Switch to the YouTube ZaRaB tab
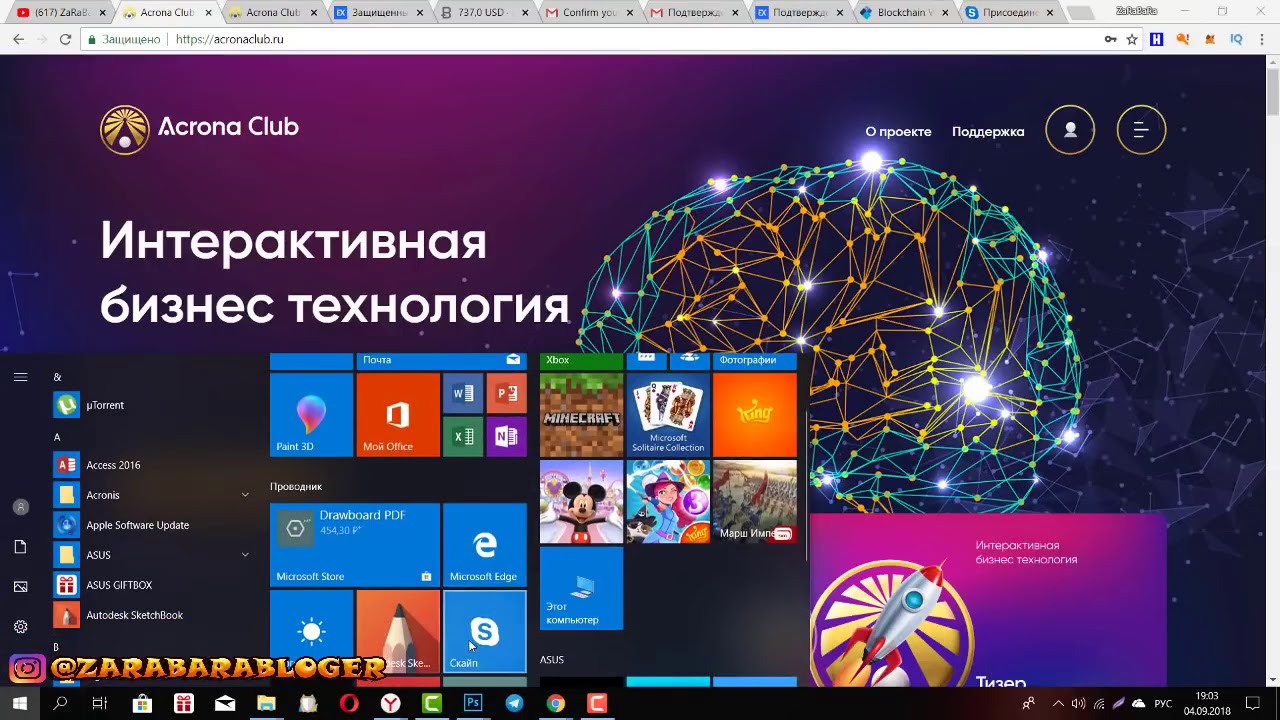The image size is (1280, 720). [x=60, y=13]
